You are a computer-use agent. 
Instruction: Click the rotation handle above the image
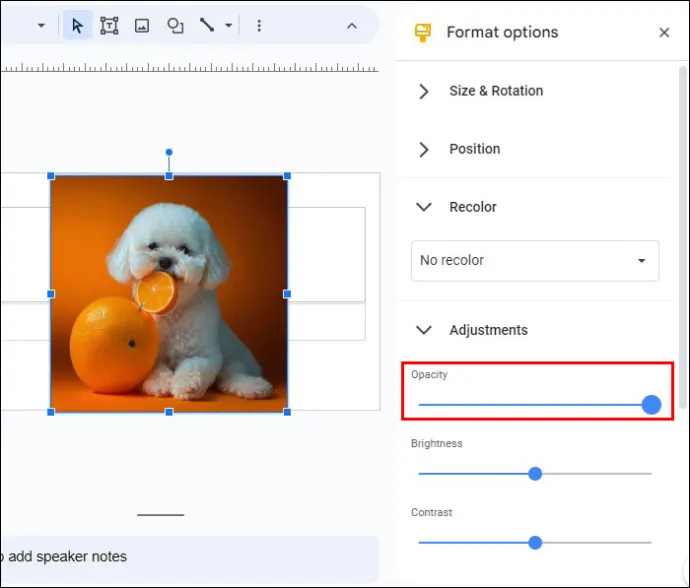point(169,152)
